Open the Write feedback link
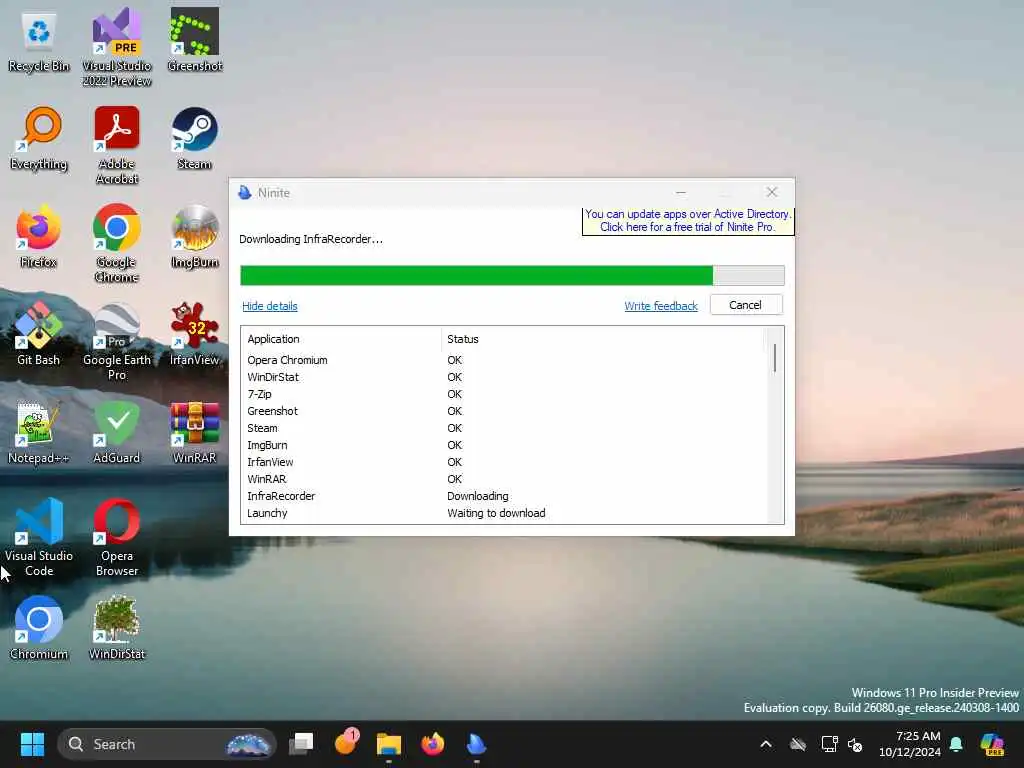 tap(661, 306)
